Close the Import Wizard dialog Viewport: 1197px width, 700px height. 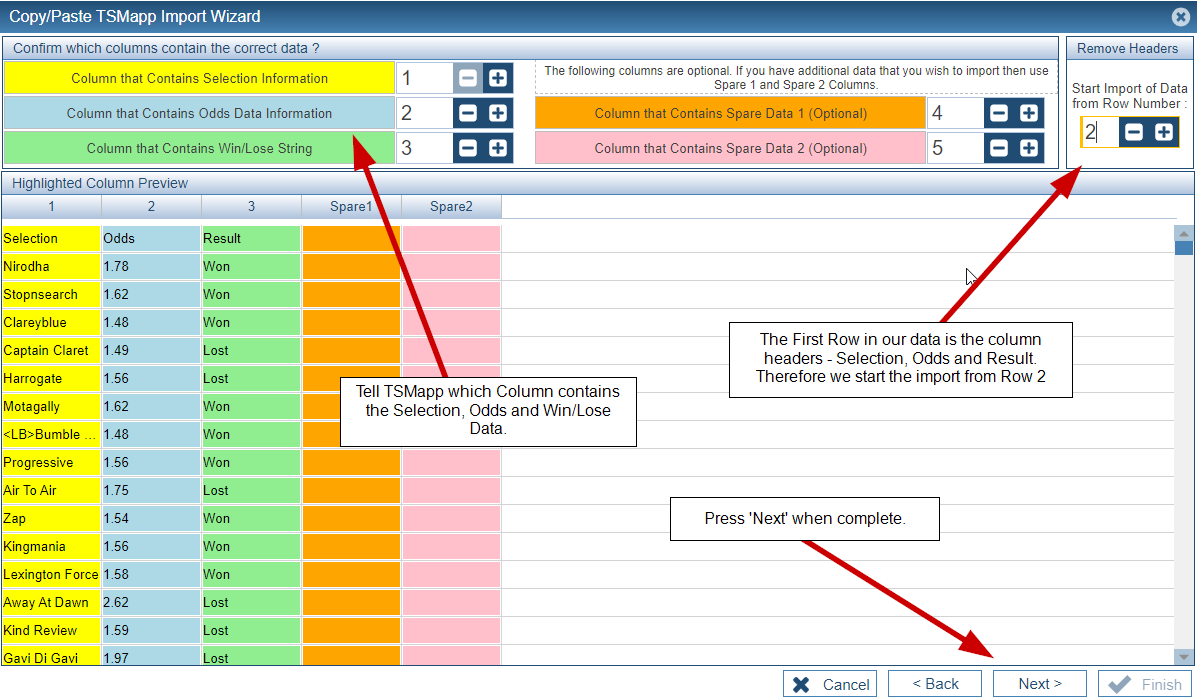click(x=1180, y=17)
